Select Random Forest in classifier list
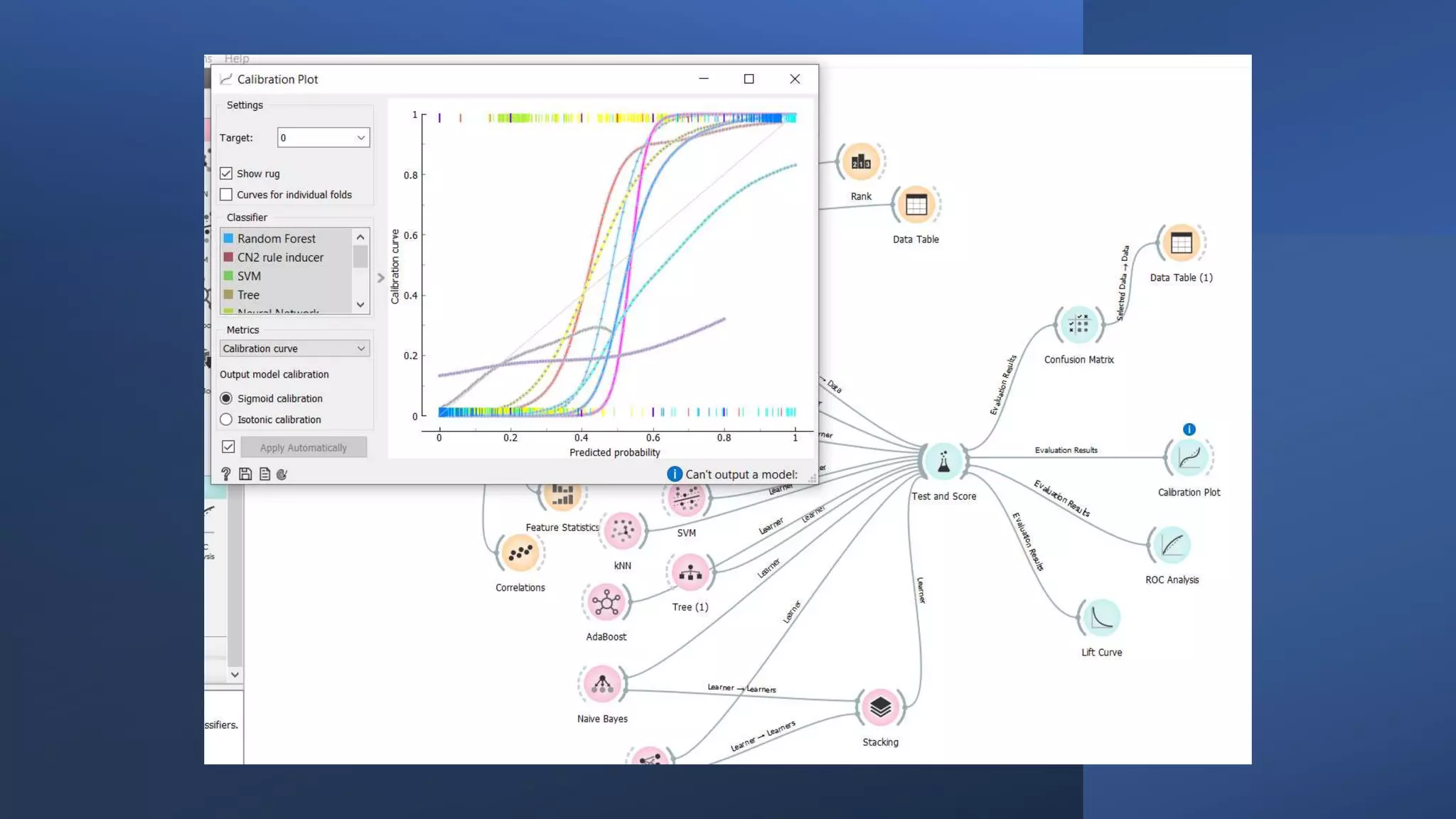This screenshot has height=819, width=1456. [x=277, y=239]
